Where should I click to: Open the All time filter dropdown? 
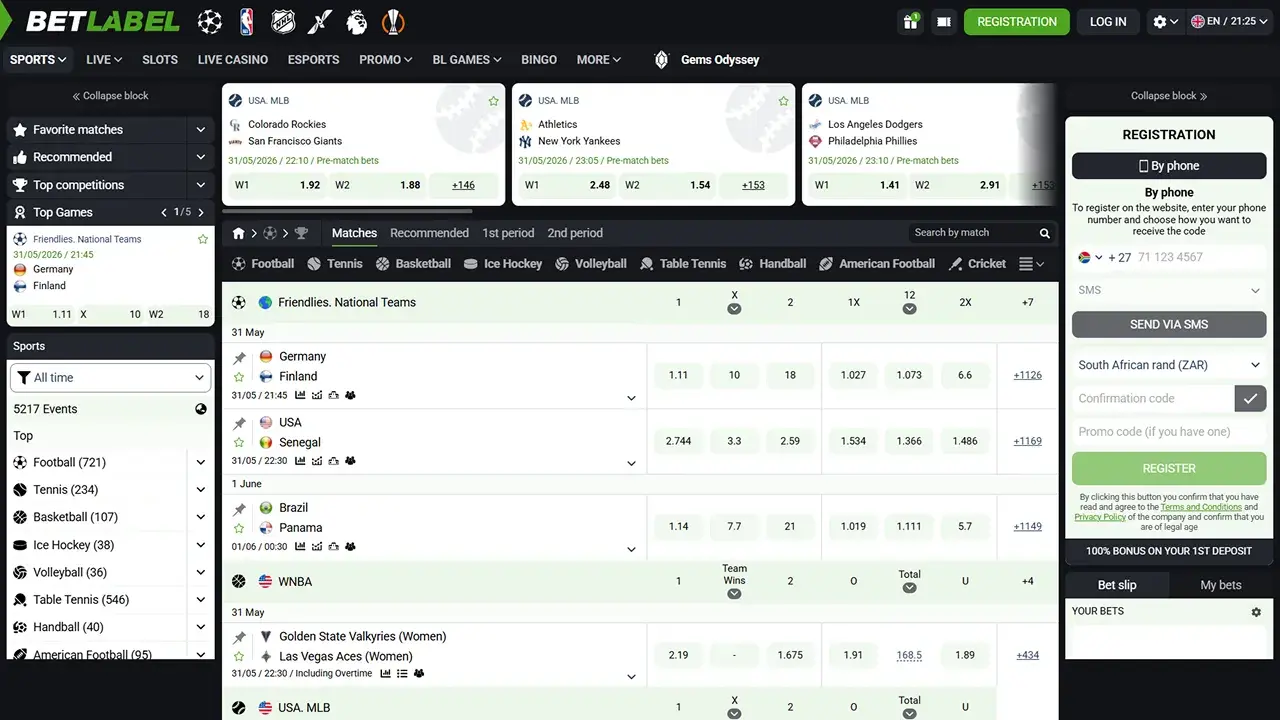pyautogui.click(x=110, y=377)
